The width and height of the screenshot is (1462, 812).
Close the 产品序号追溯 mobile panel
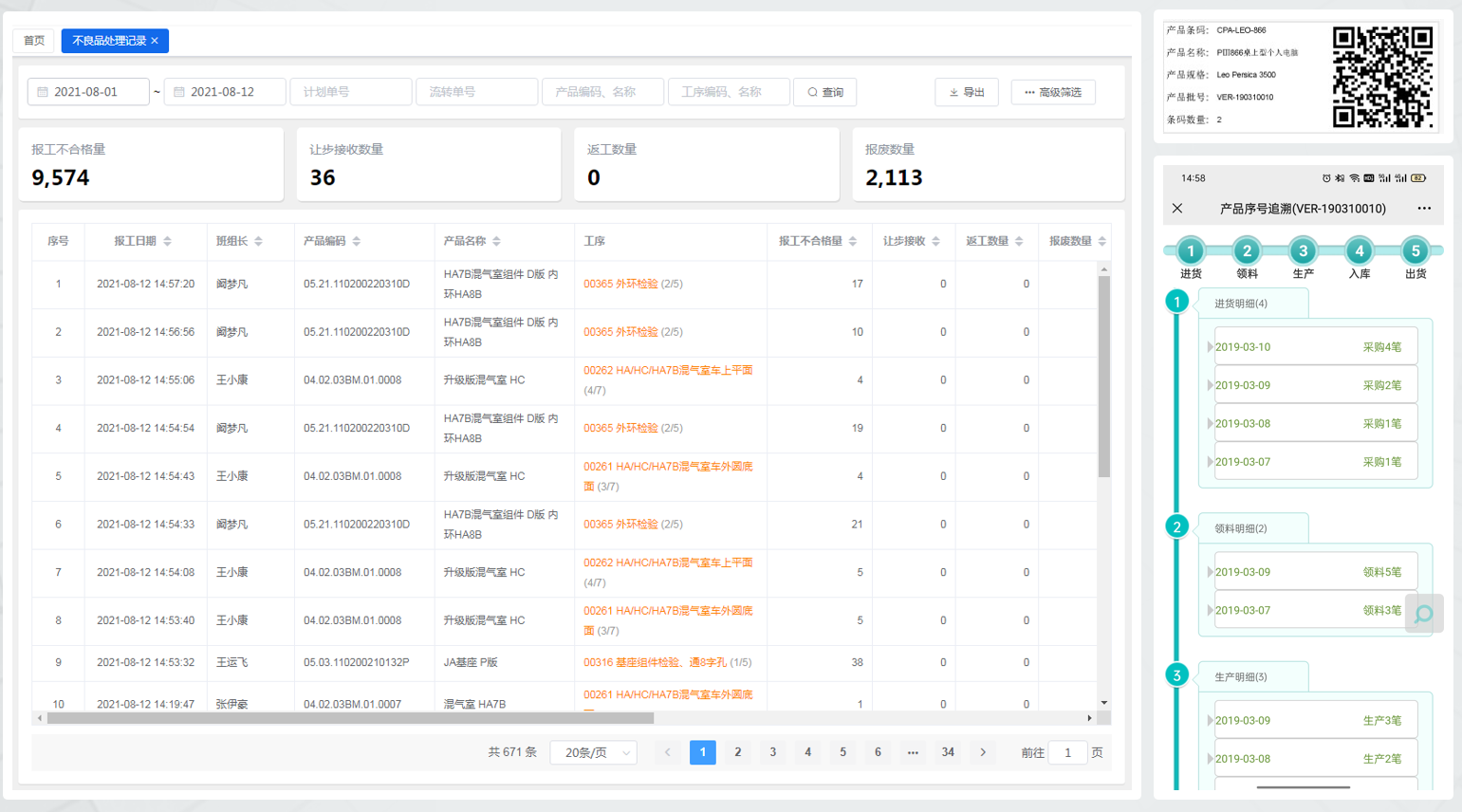[1177, 209]
